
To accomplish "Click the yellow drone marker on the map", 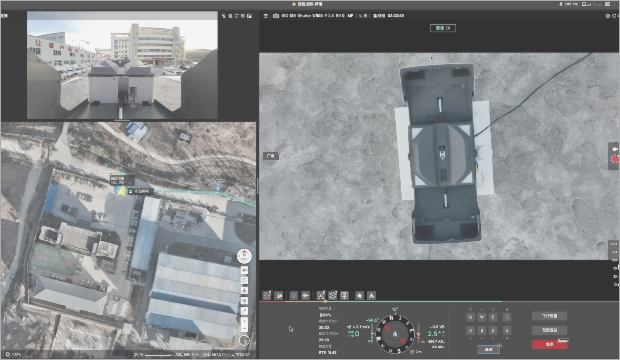I will (121, 191).
